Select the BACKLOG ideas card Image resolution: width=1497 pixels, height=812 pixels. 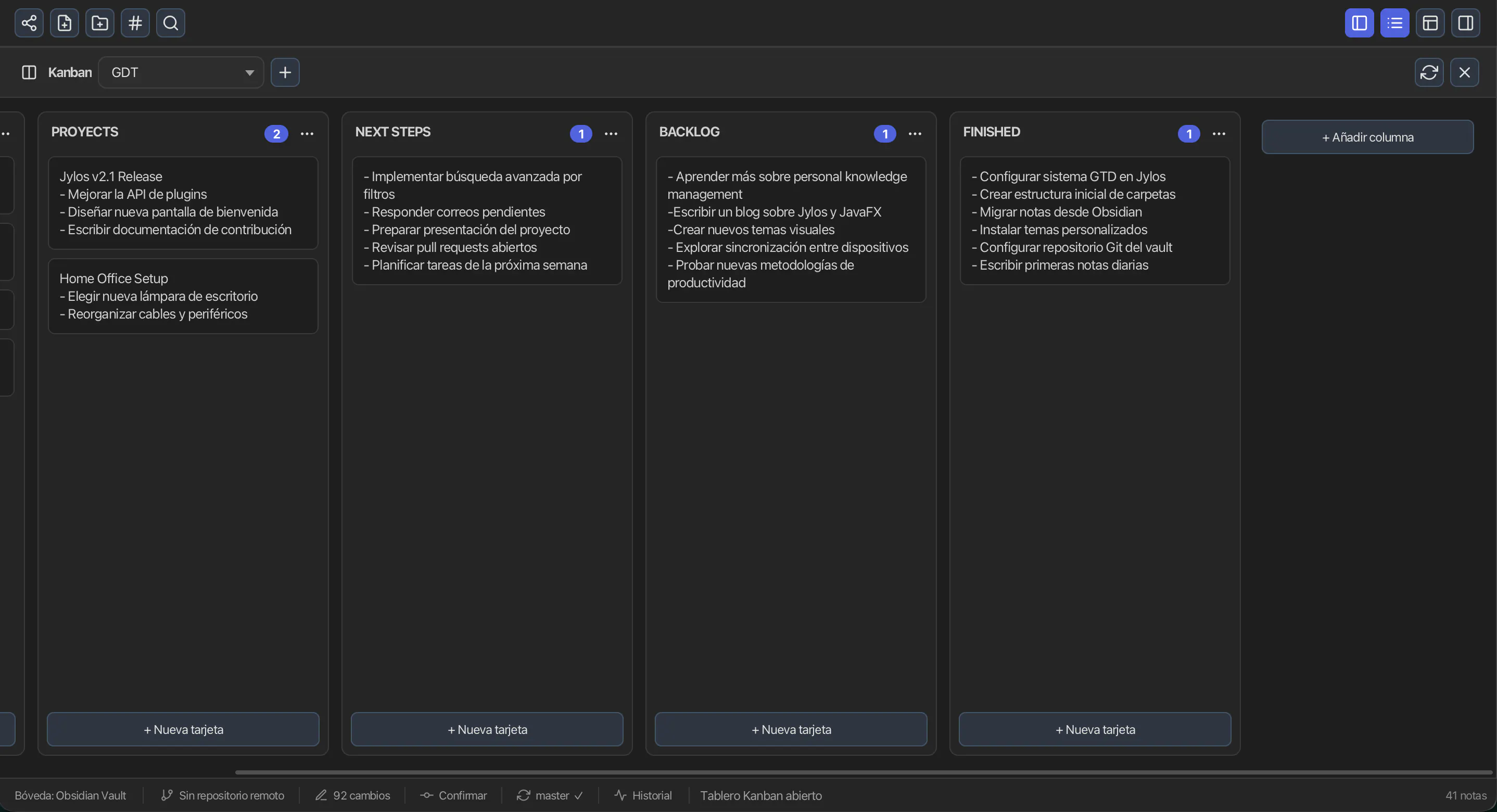coord(791,230)
